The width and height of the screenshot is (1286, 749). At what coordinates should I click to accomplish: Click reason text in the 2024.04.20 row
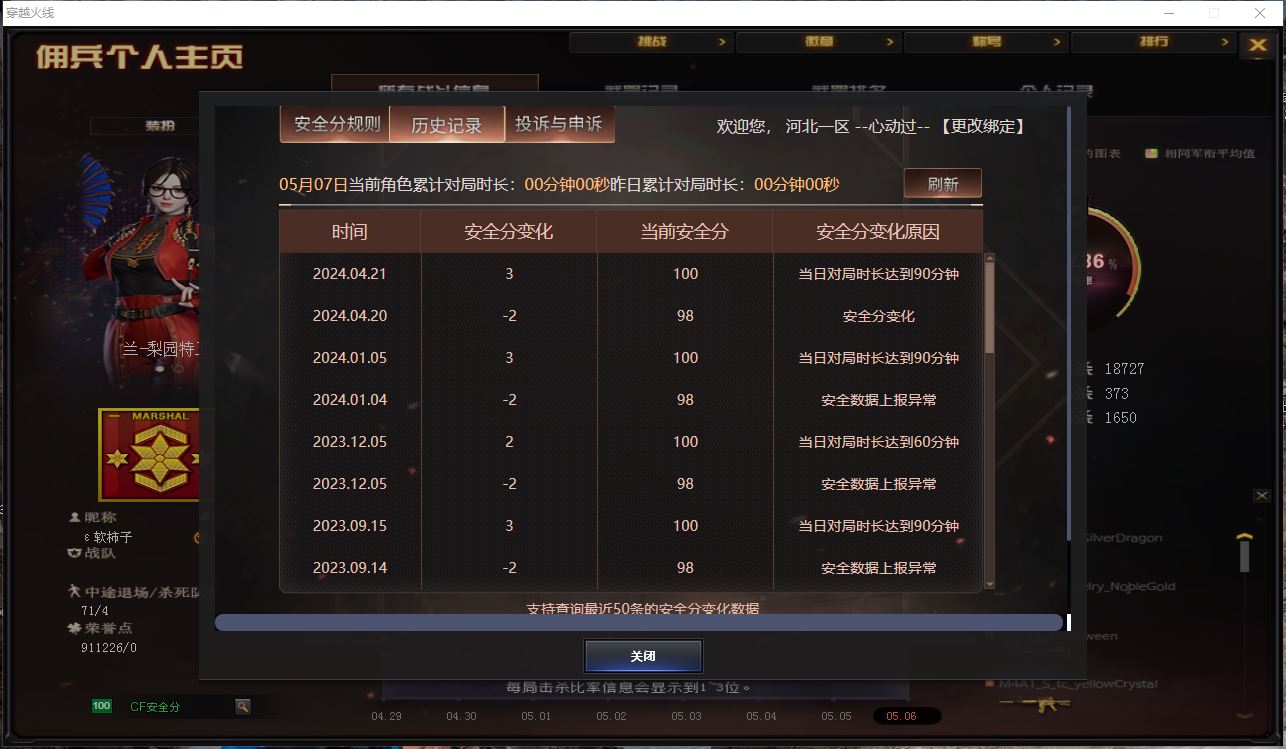pos(879,316)
